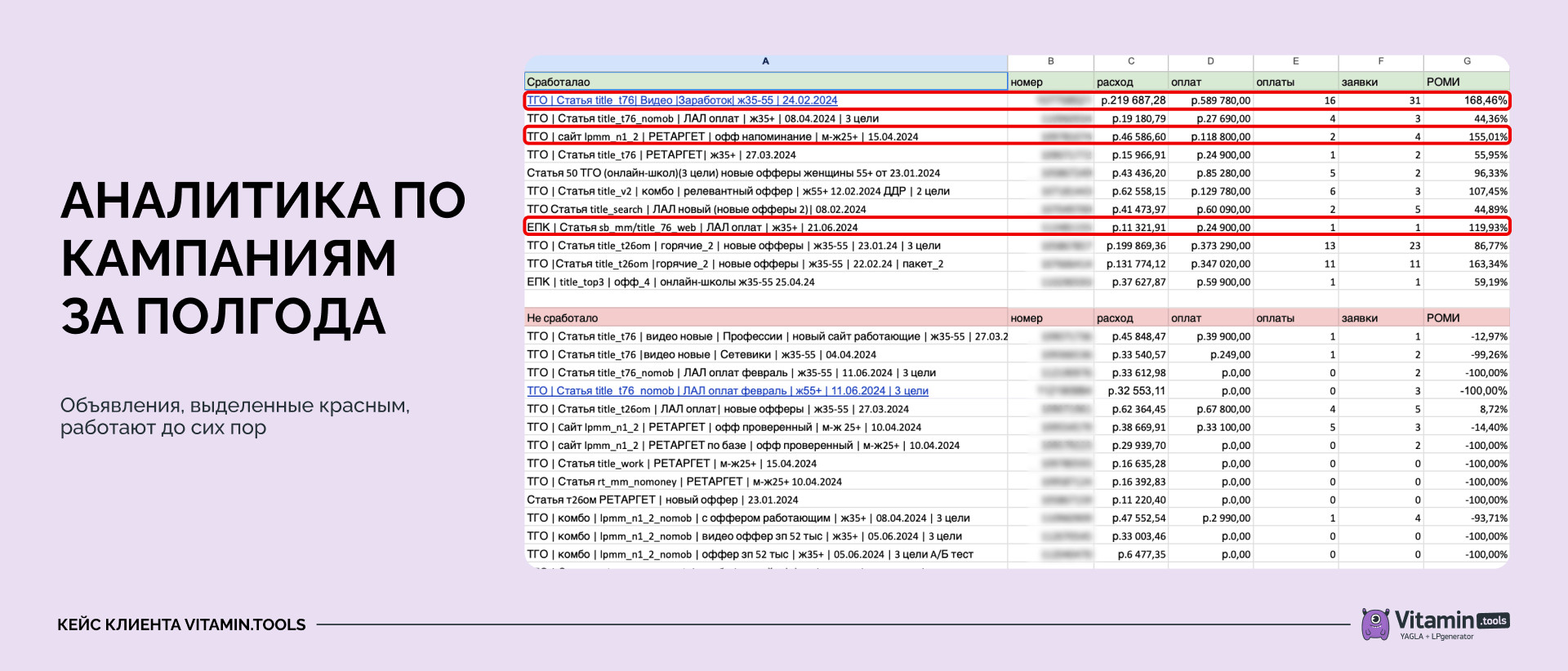The image size is (1568, 671).
Task: Click the заявки header in the Не сработало table
Action: (1359, 318)
